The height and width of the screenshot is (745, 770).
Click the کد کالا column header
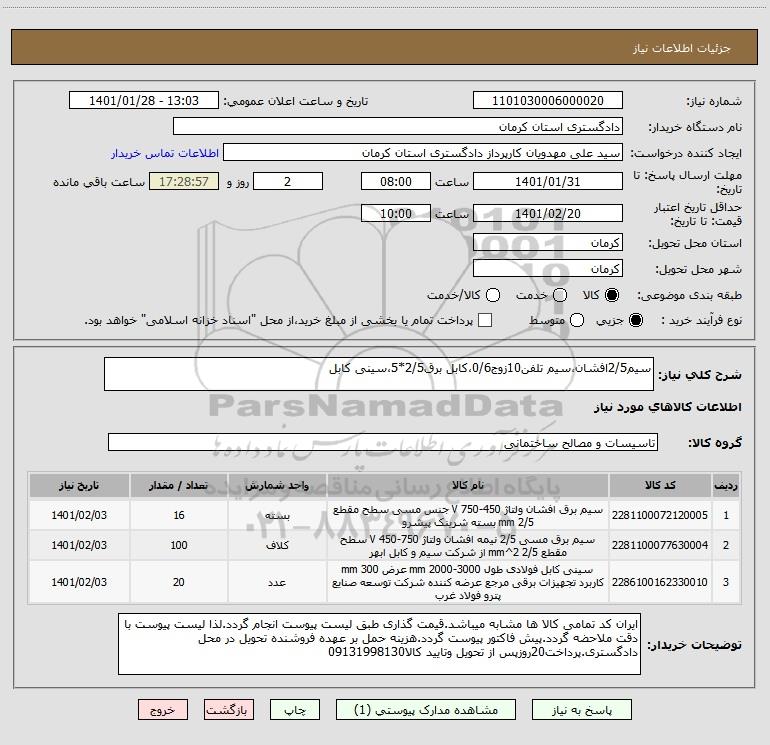(x=660, y=486)
